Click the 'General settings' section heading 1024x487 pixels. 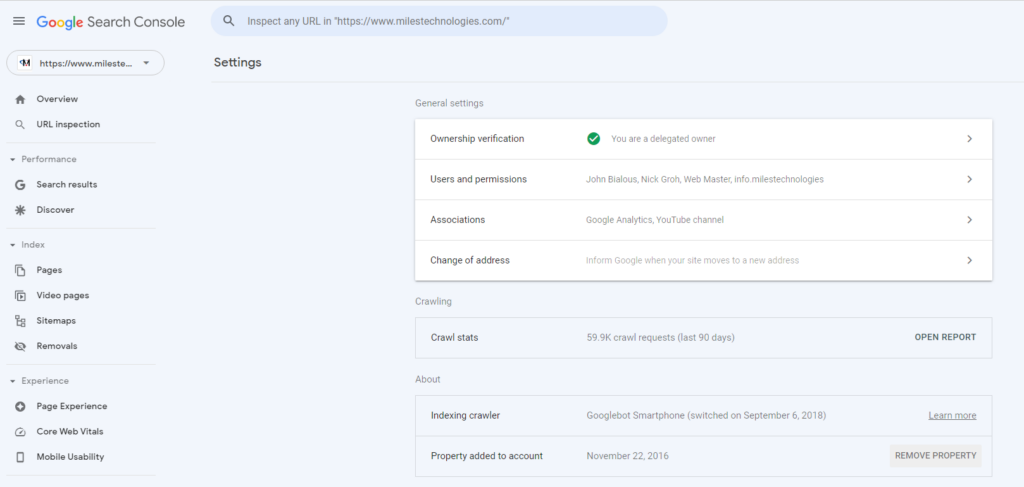click(449, 103)
